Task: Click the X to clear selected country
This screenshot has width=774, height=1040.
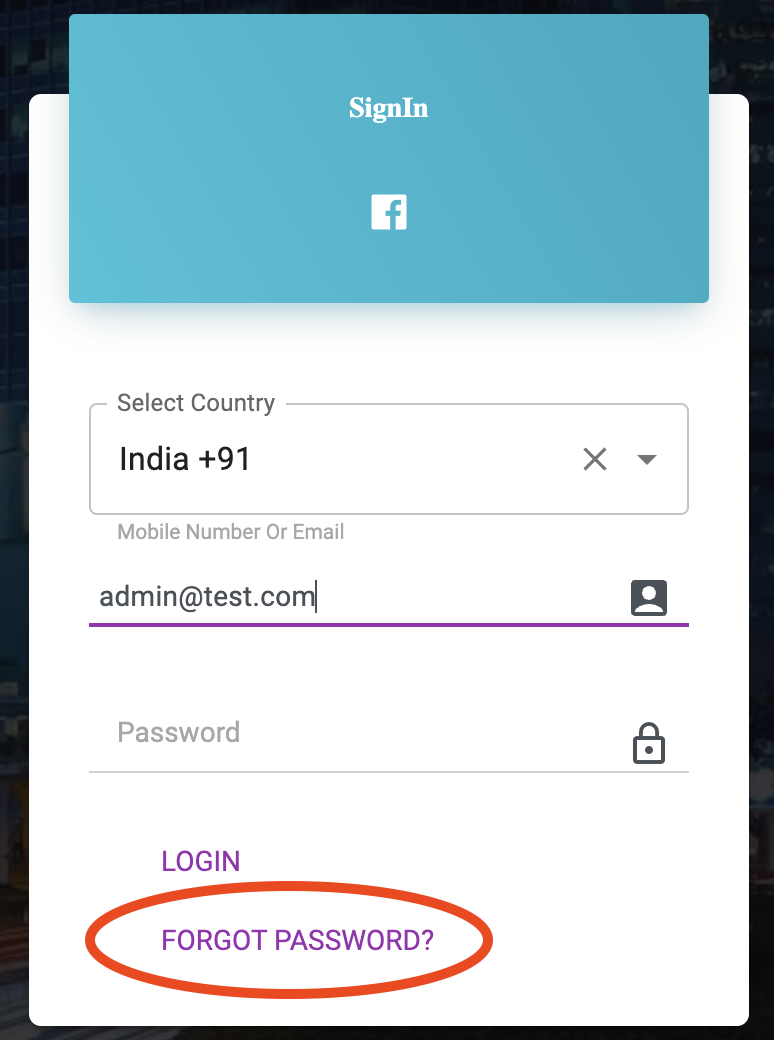Action: 595,459
